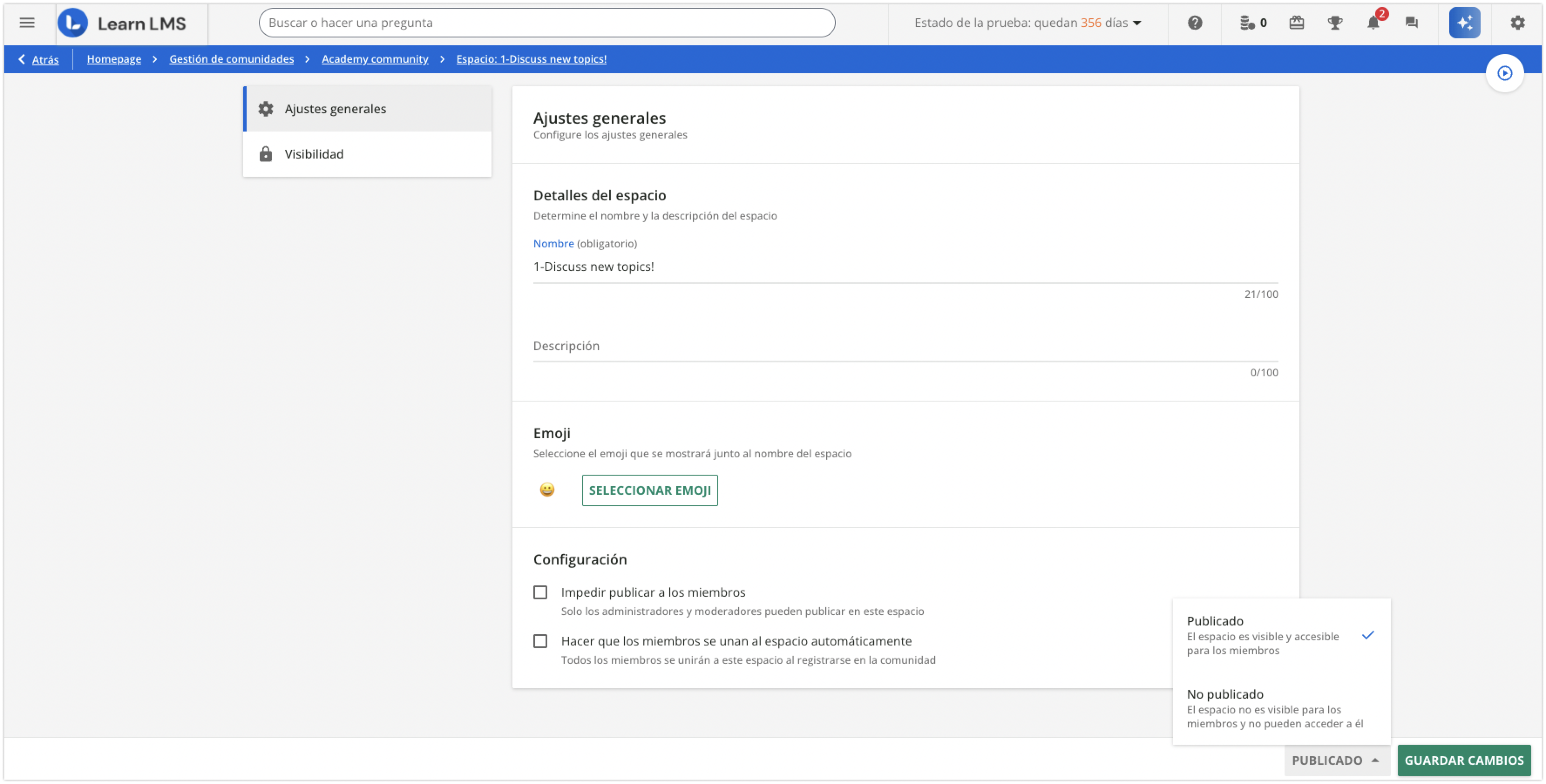Click the help question mark icon
Screen dimensions: 1546x784
pos(1194,23)
